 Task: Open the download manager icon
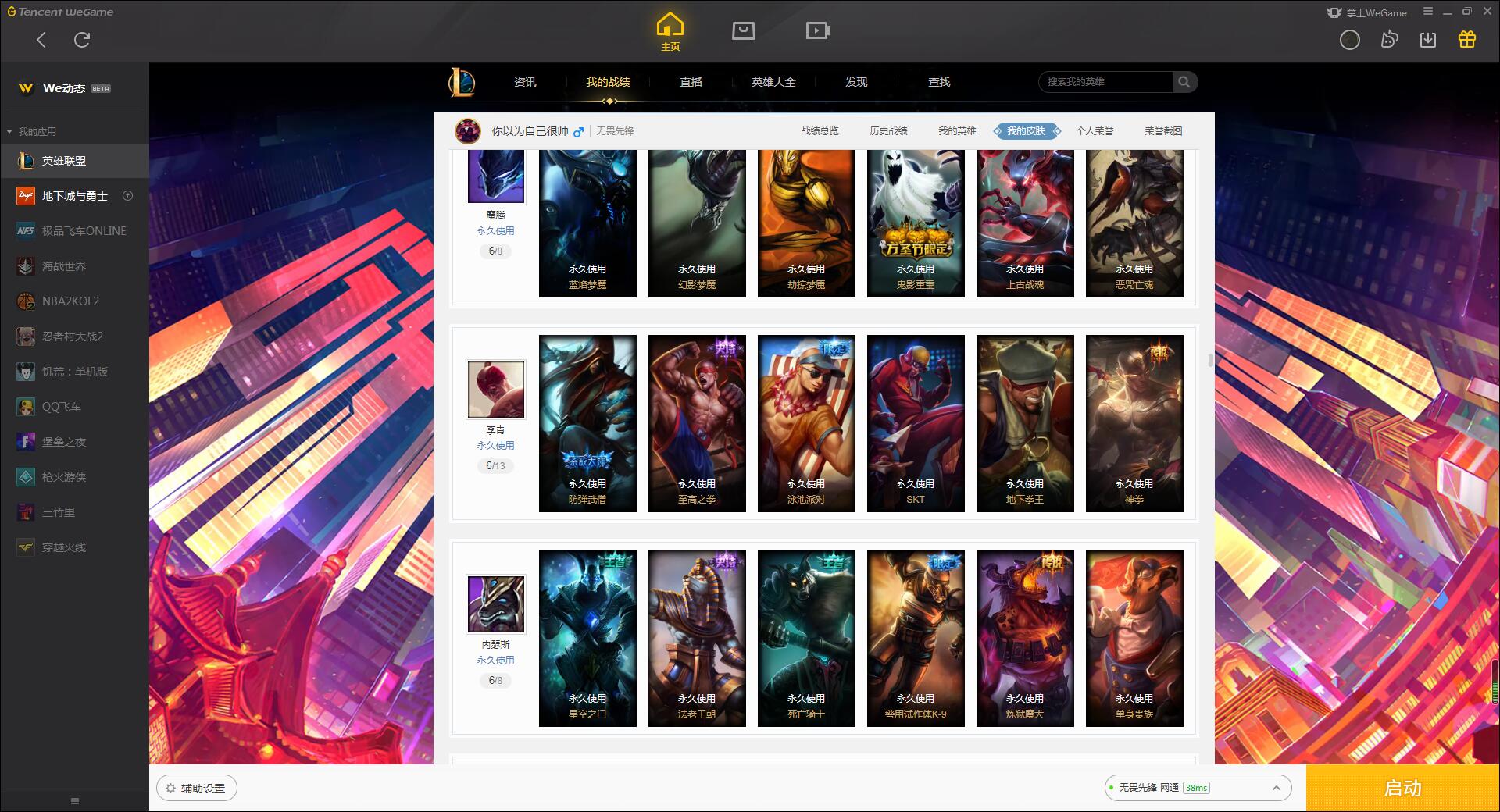tap(1428, 40)
